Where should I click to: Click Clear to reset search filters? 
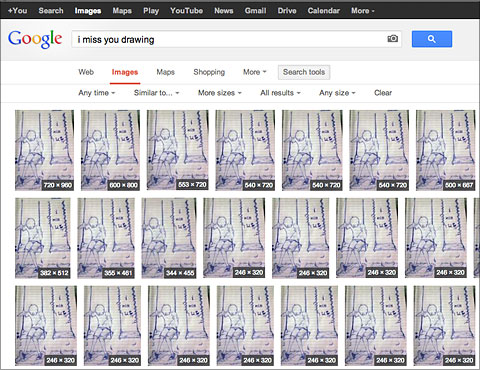[383, 93]
